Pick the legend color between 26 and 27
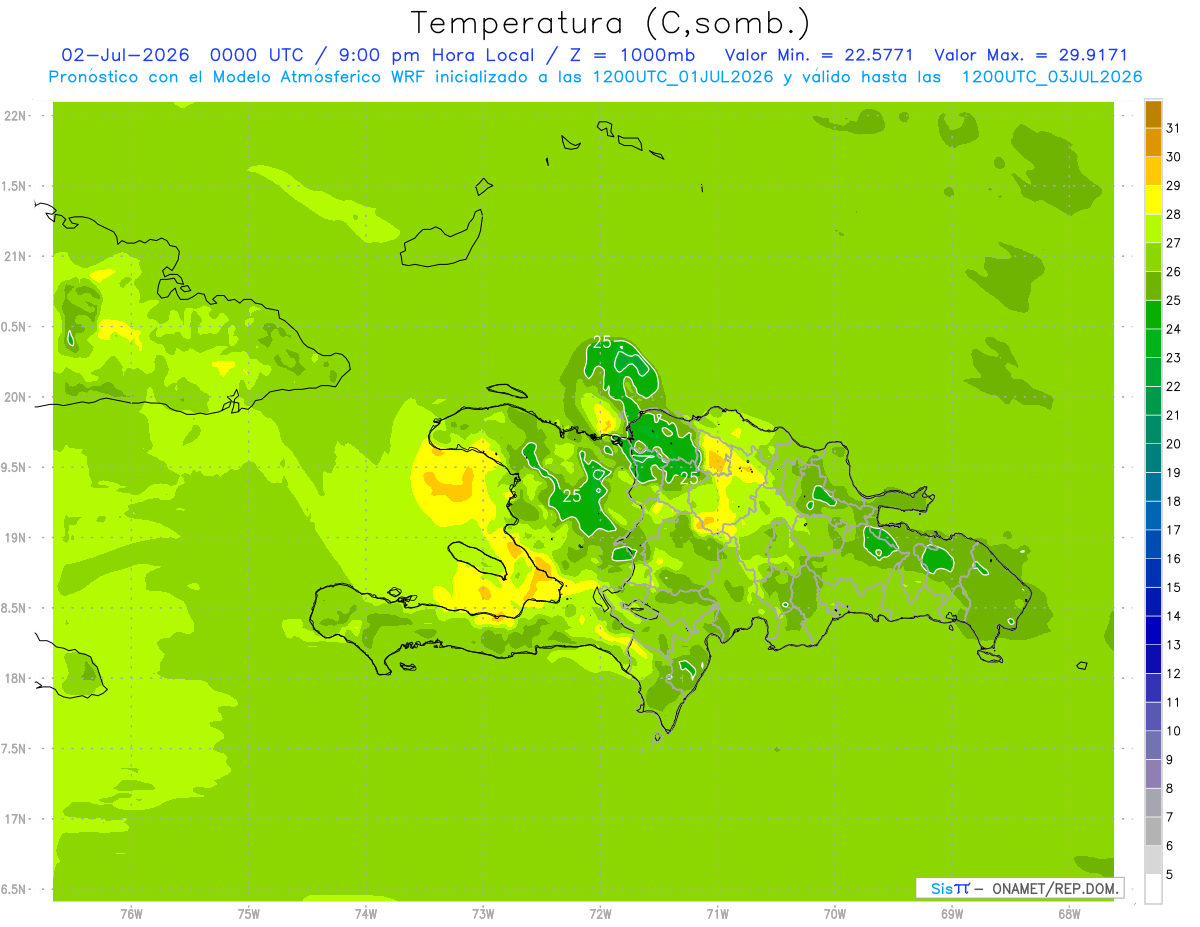Image resolution: width=1200 pixels, height=927 pixels. (1153, 257)
